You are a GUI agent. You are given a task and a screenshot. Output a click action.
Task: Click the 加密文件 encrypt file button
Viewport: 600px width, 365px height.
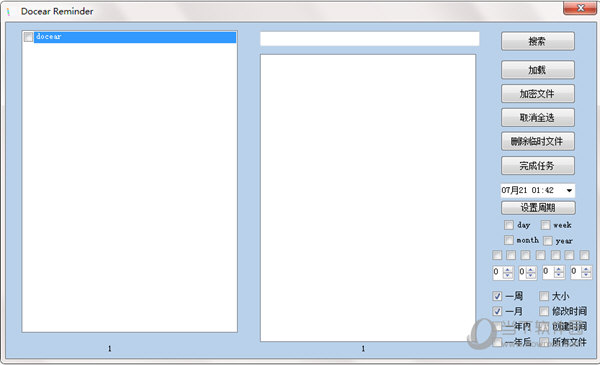(538, 94)
